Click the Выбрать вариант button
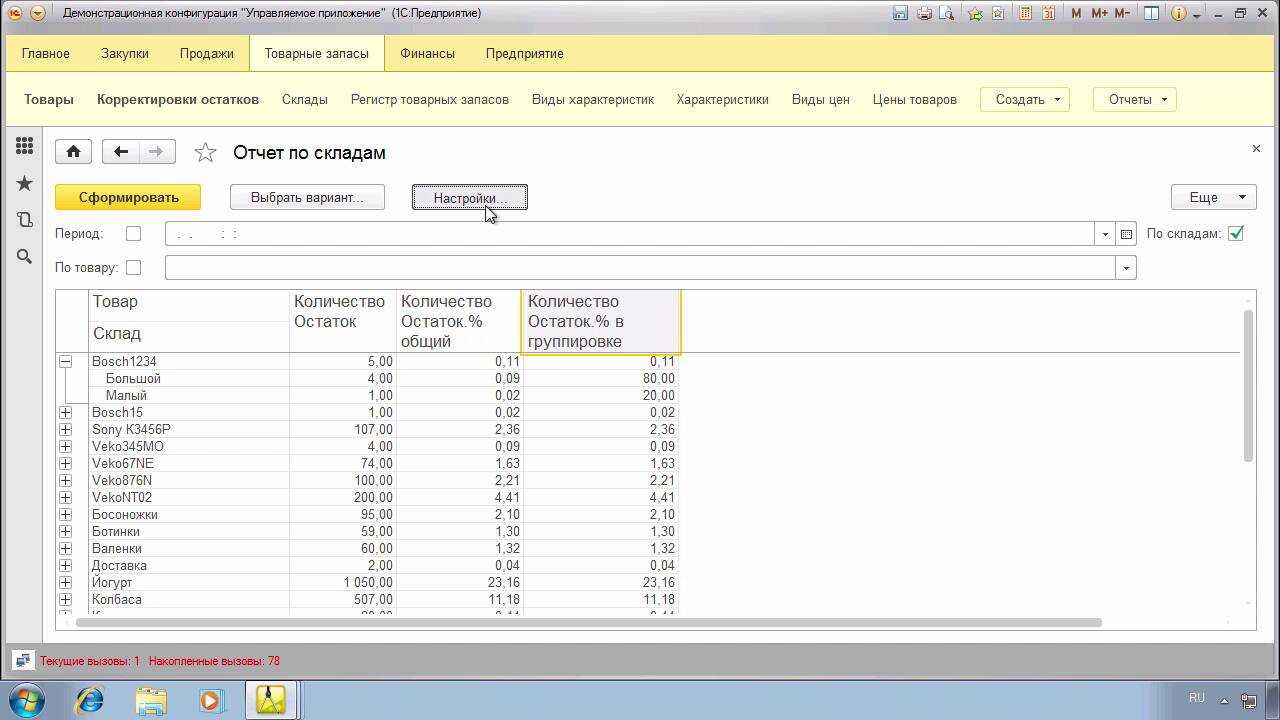 click(307, 198)
